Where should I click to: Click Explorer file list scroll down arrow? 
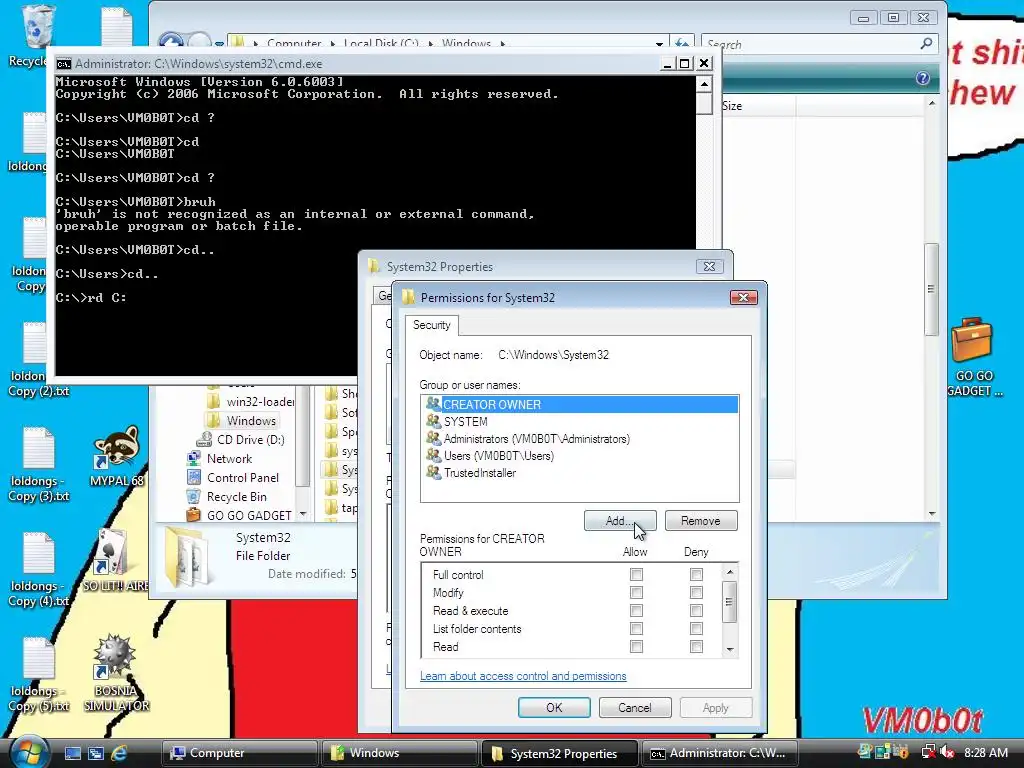pyautogui.click(x=932, y=514)
